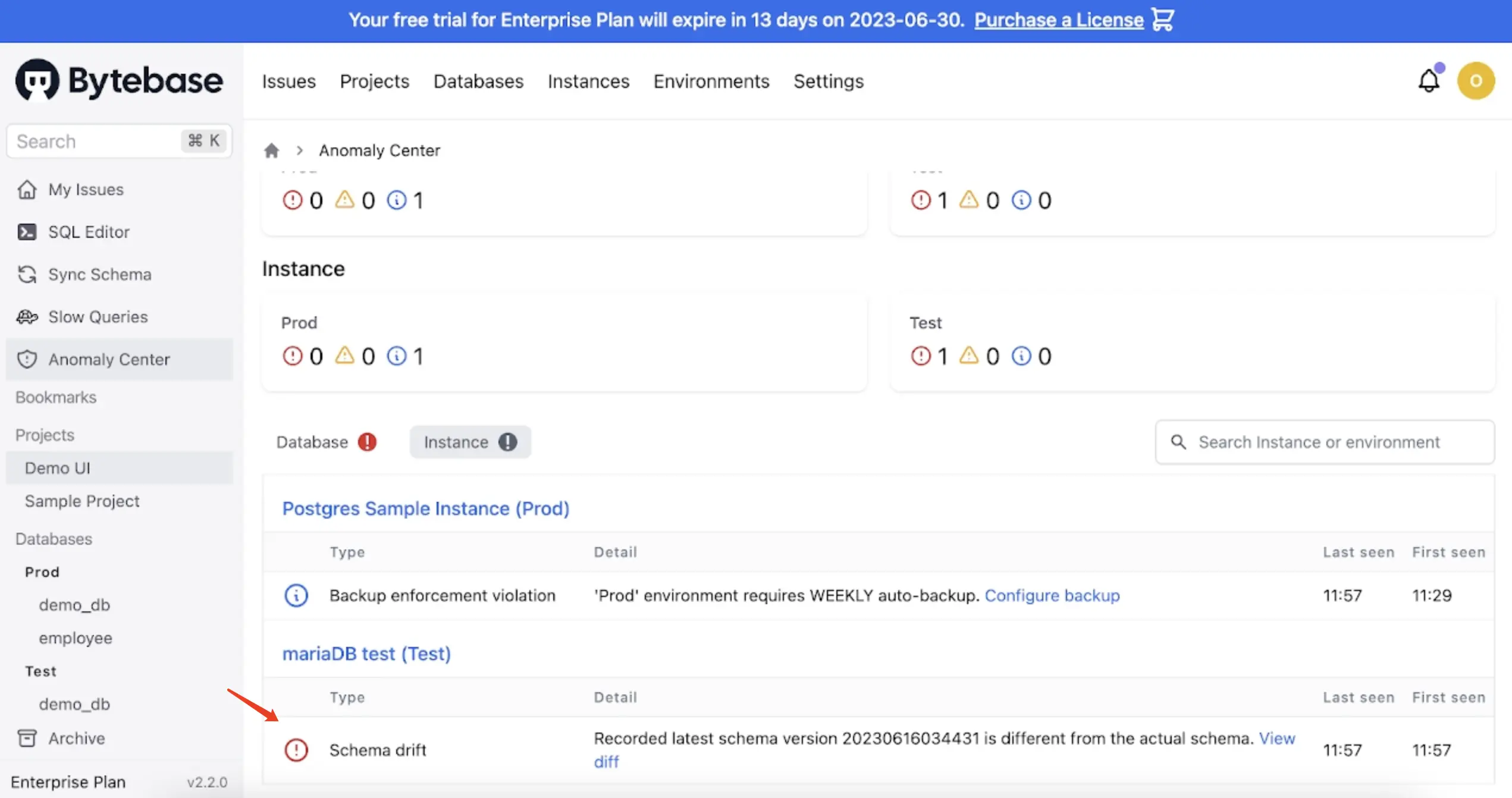Click the home breadcrumb icon
The image size is (1512, 798).
click(272, 150)
